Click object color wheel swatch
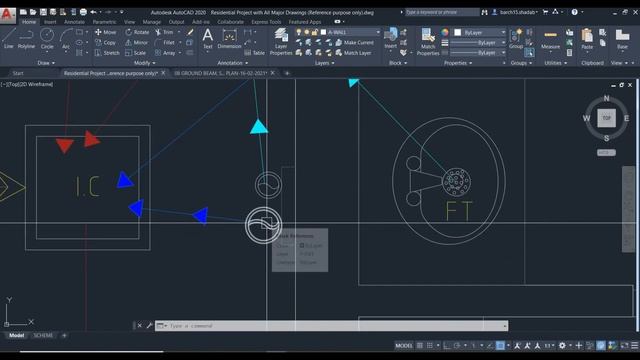The height and width of the screenshot is (360, 640). pyautogui.click(x=444, y=32)
